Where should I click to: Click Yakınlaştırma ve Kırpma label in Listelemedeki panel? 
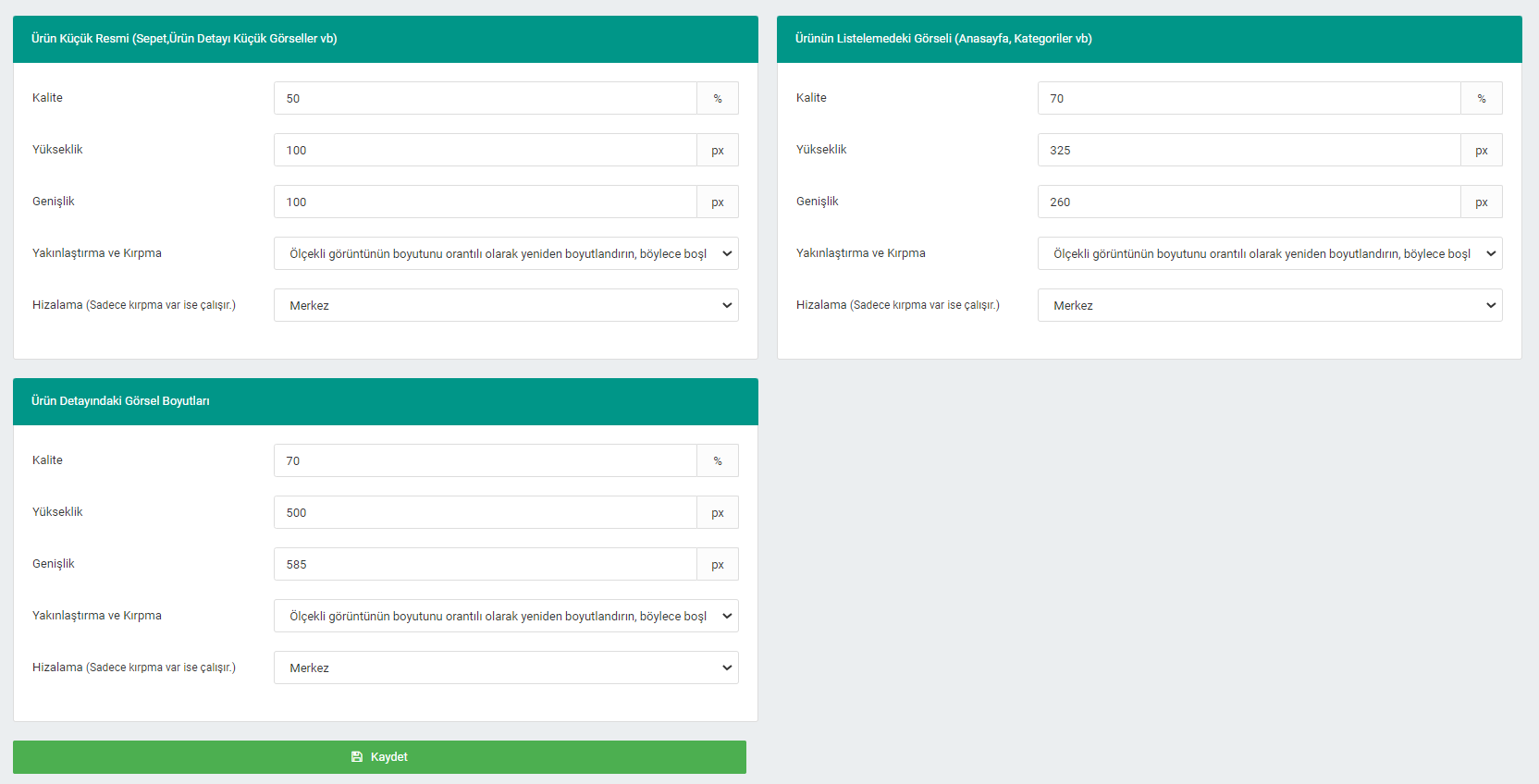[x=861, y=253]
